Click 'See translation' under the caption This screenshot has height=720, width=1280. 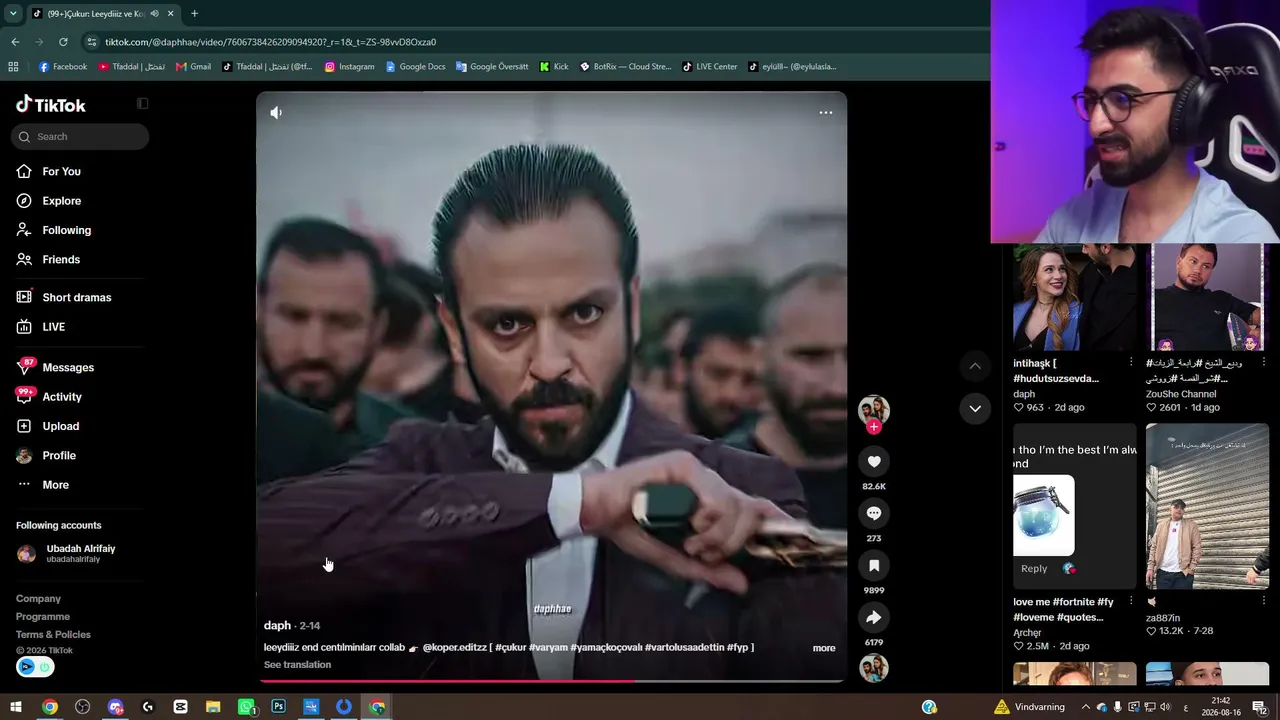point(297,665)
